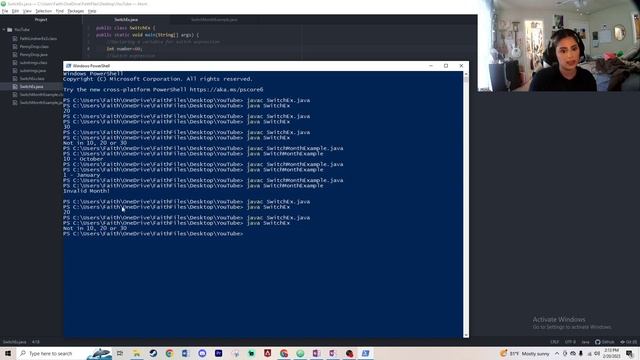
Task: Switch to the SwitchEx.java editor tab
Action: click(x=126, y=20)
